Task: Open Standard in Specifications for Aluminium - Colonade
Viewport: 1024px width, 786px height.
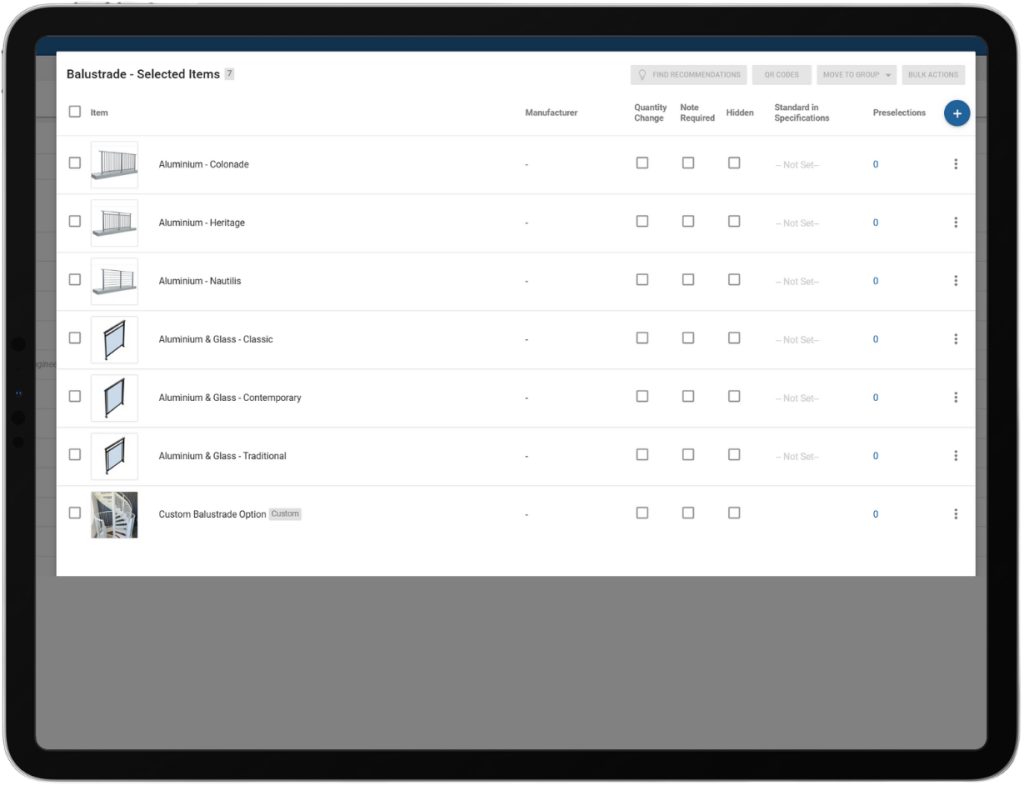Action: tap(797, 165)
